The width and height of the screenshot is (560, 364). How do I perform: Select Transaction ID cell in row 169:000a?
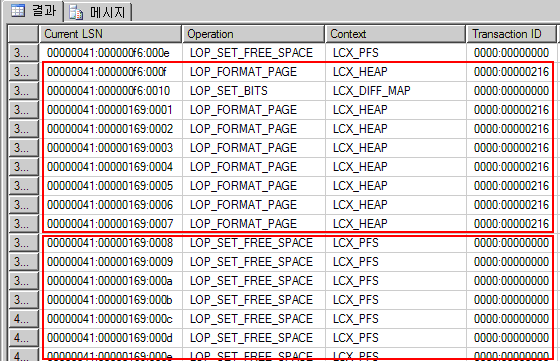point(511,281)
